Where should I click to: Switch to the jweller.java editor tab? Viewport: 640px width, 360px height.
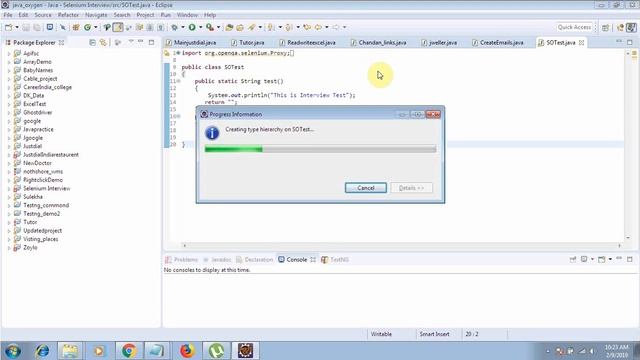439,42
